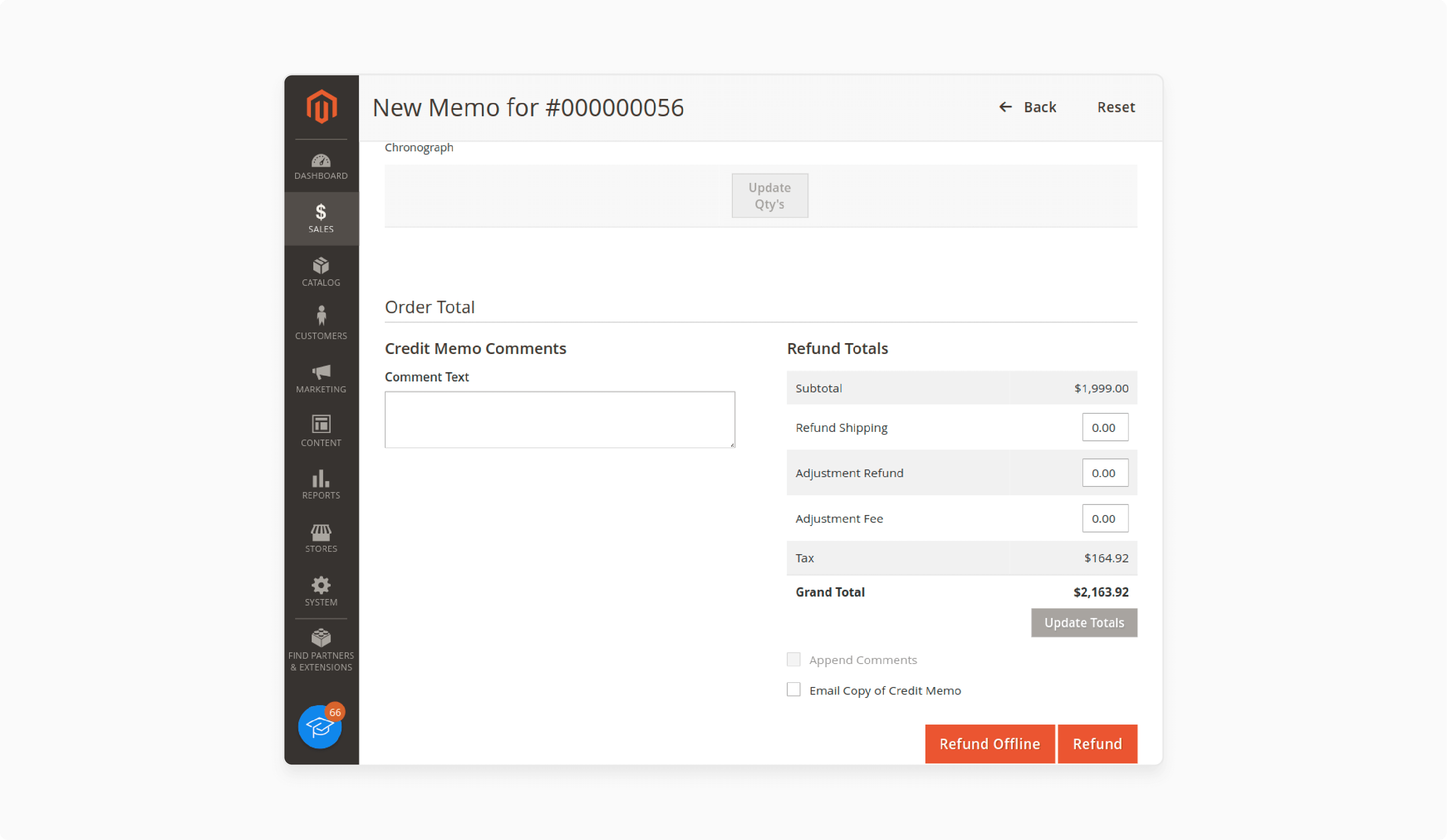This screenshot has height=840, width=1447.
Task: Go Back using the arrow button
Action: (1027, 107)
